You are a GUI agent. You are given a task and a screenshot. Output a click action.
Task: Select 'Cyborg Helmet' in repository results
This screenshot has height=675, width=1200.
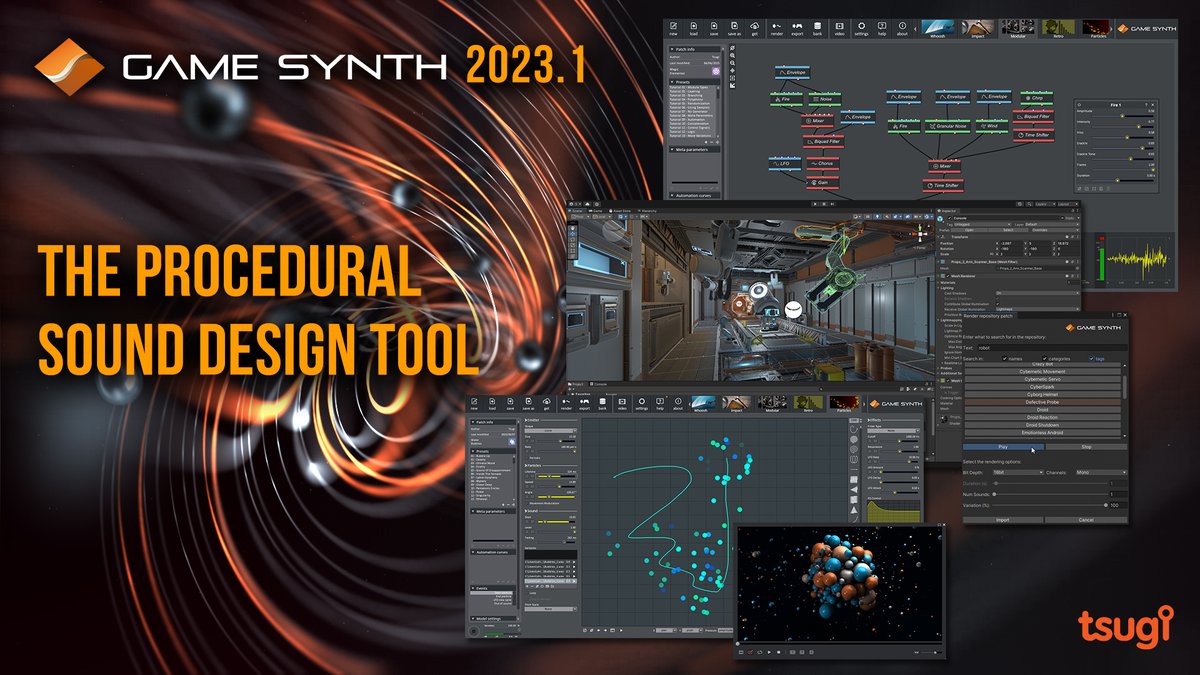[x=1042, y=394]
